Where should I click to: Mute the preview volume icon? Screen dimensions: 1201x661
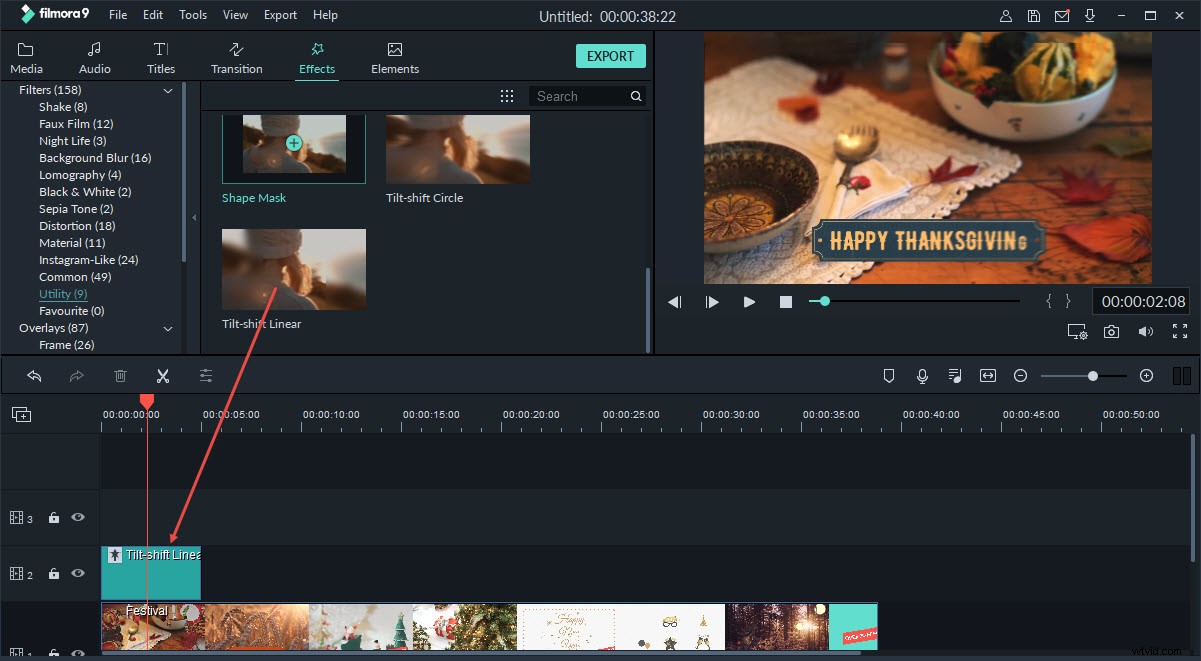pyautogui.click(x=1146, y=331)
